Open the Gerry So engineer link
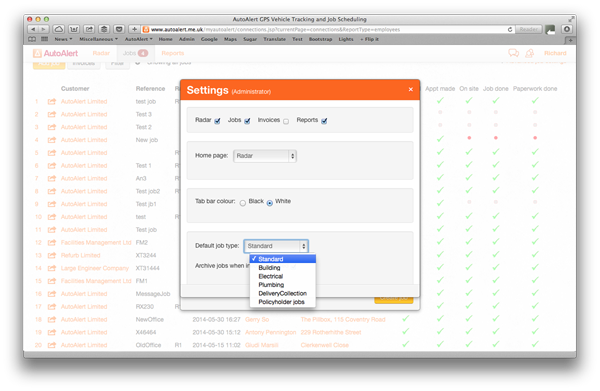600x391 pixels. (257, 319)
